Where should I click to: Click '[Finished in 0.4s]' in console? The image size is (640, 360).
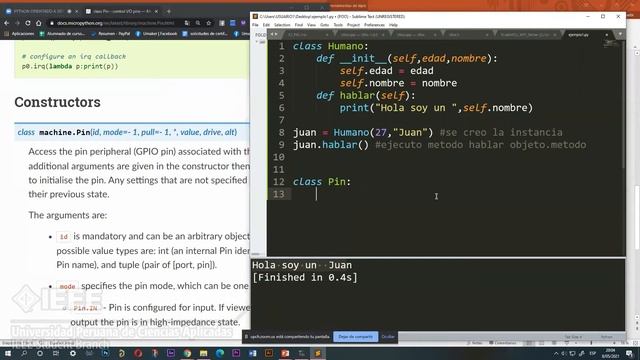pos(305,278)
